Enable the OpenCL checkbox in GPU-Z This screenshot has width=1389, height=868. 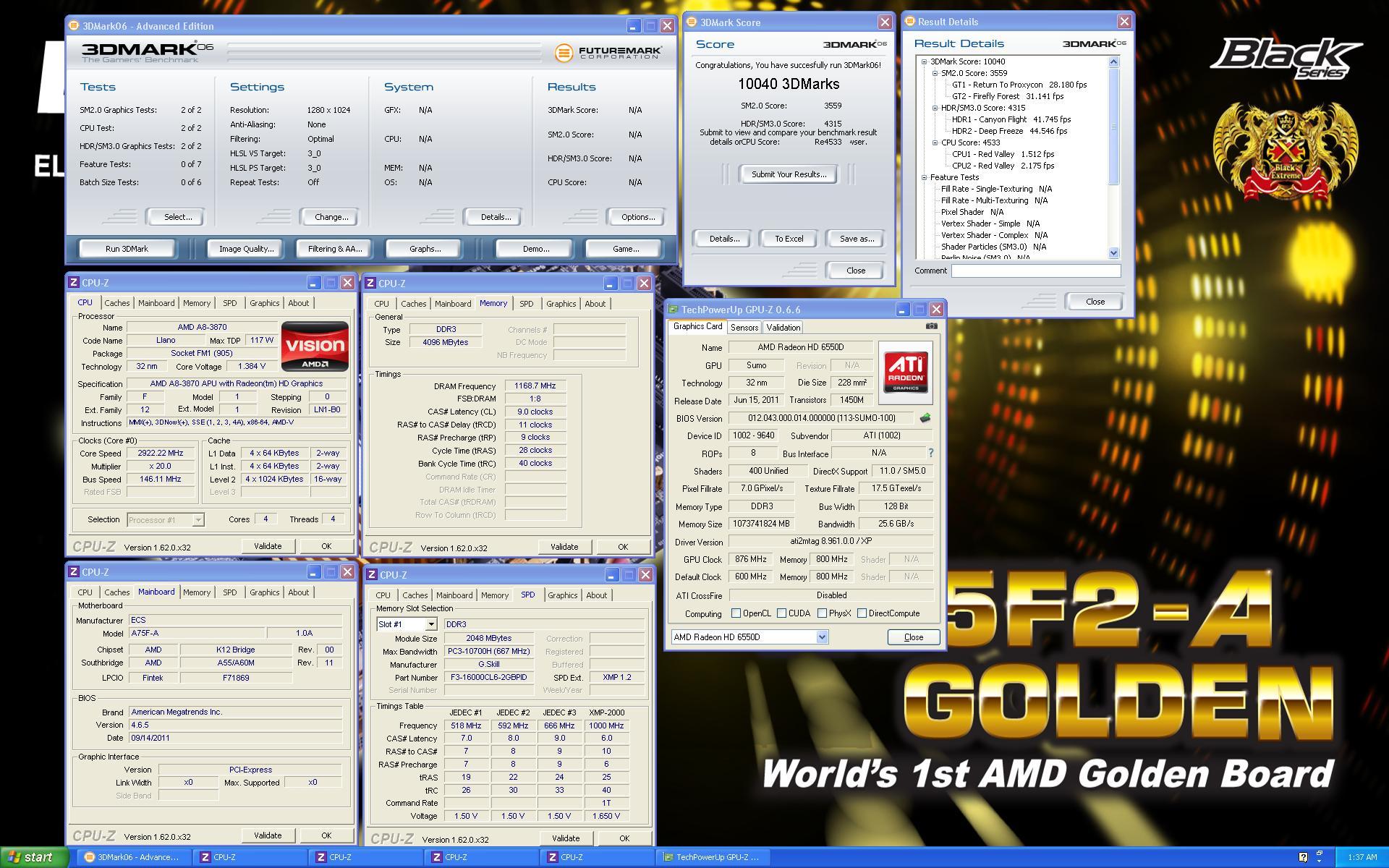[x=736, y=613]
